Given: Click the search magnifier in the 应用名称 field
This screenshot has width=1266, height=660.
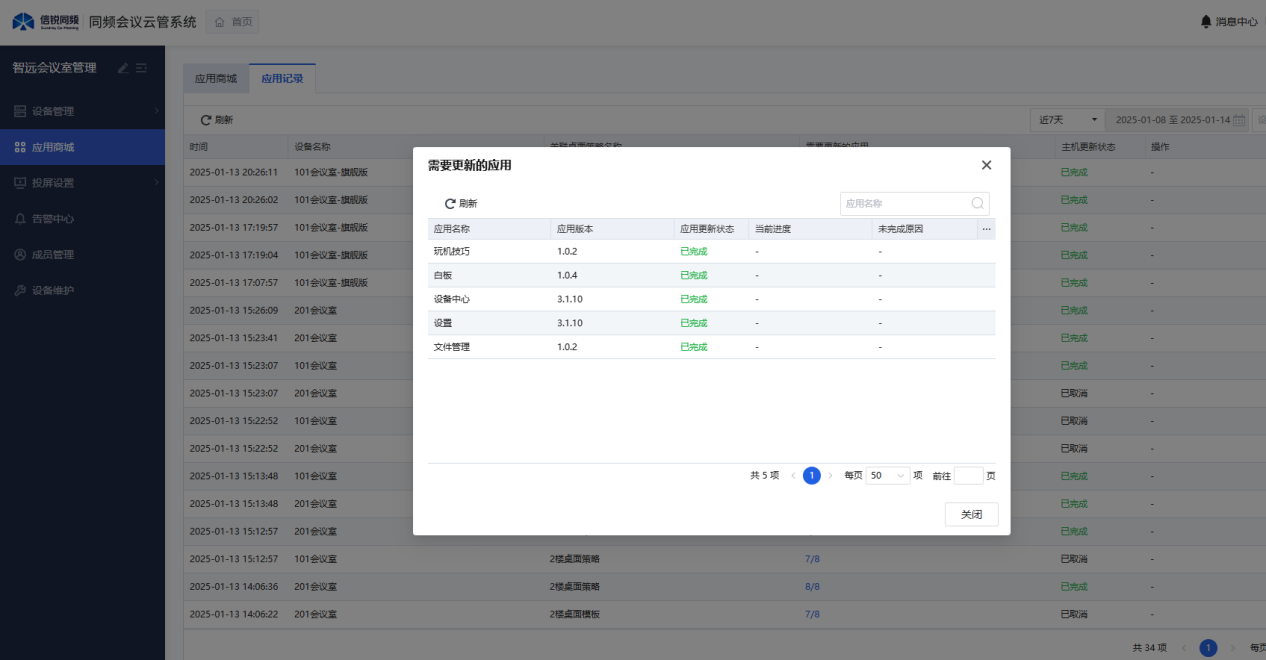Looking at the screenshot, I should [977, 204].
